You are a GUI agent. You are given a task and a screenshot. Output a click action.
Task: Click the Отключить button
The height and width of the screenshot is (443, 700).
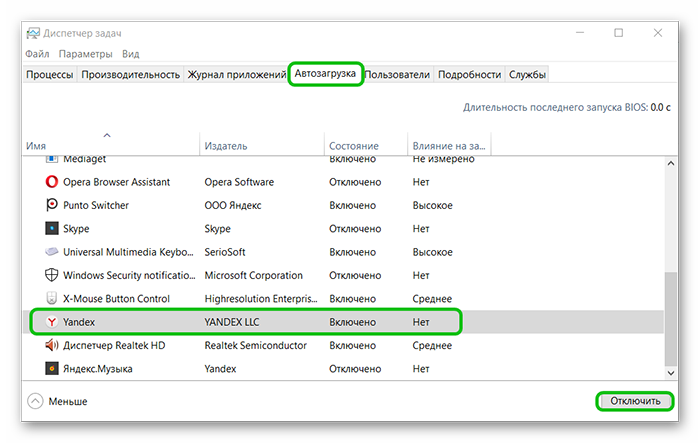(635, 401)
